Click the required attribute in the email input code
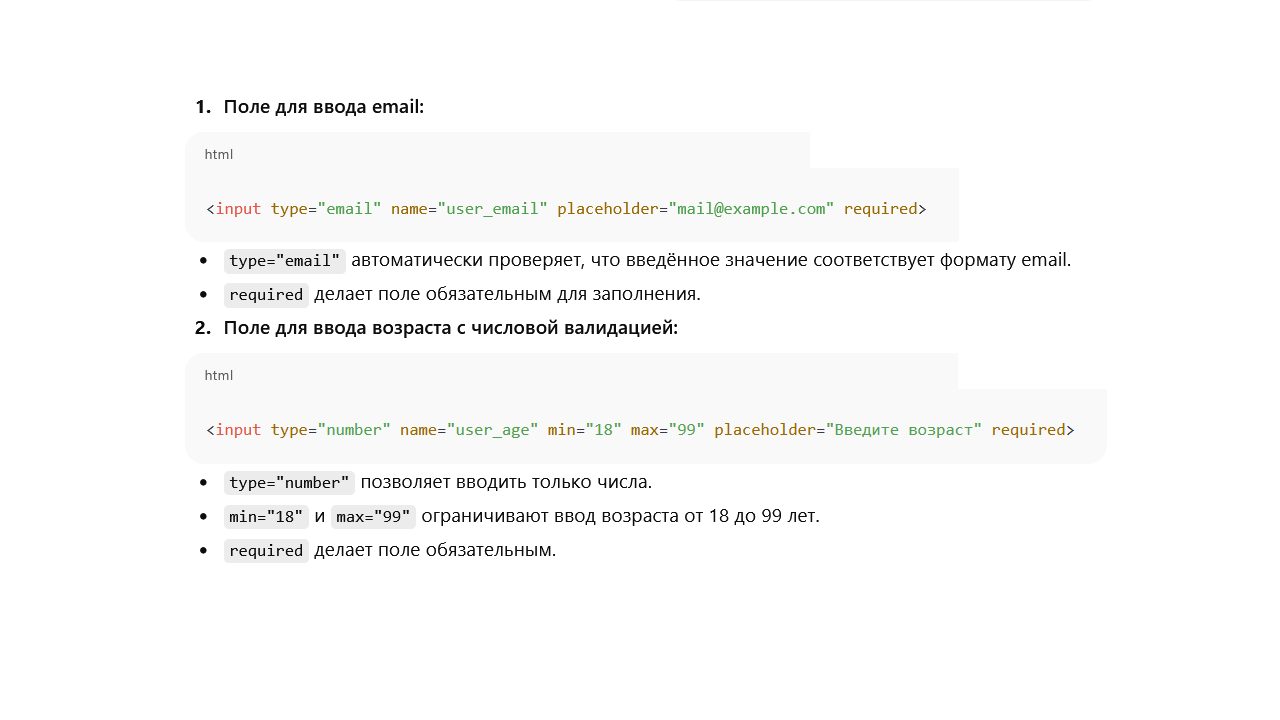 880,209
